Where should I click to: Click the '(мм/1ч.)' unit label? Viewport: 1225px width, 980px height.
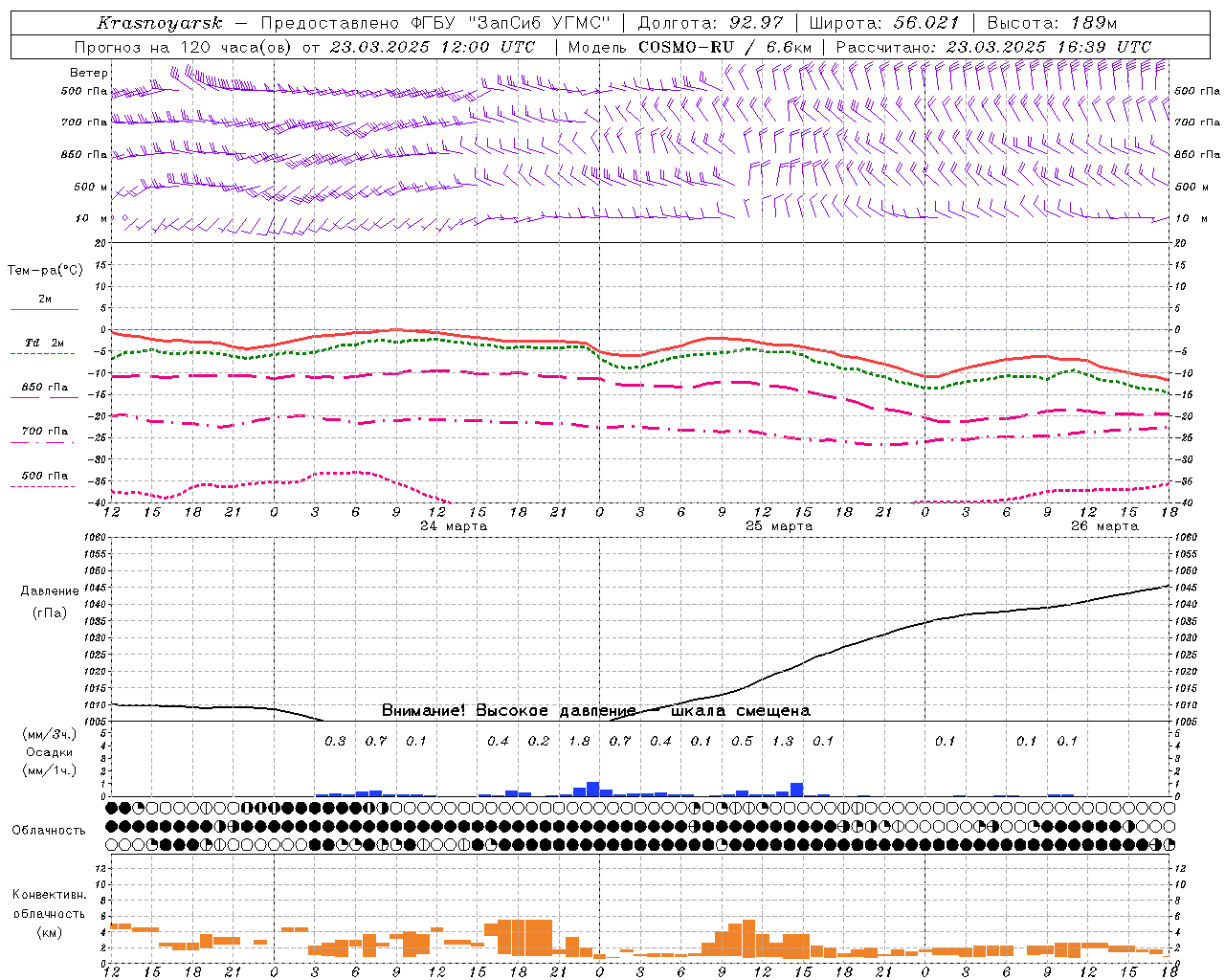click(50, 770)
